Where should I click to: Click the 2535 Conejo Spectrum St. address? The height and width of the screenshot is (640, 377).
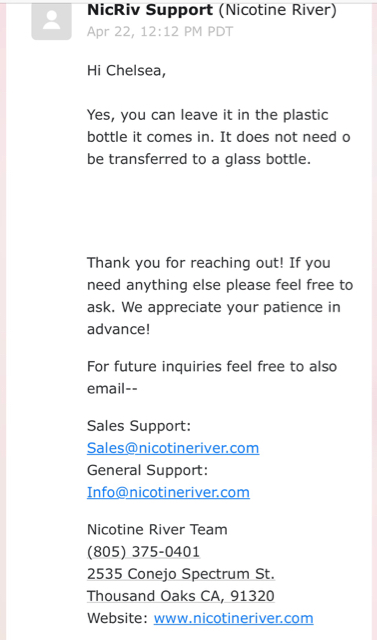pyautogui.click(x=181, y=573)
